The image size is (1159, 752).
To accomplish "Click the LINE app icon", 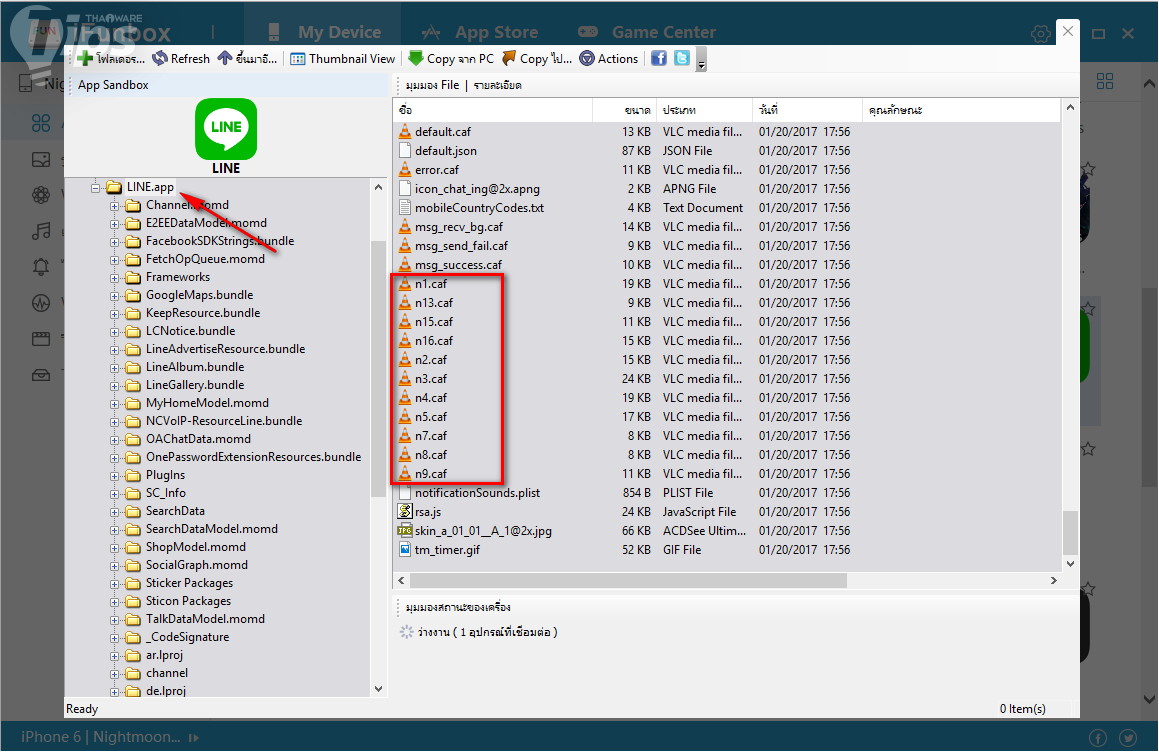I will (x=226, y=129).
